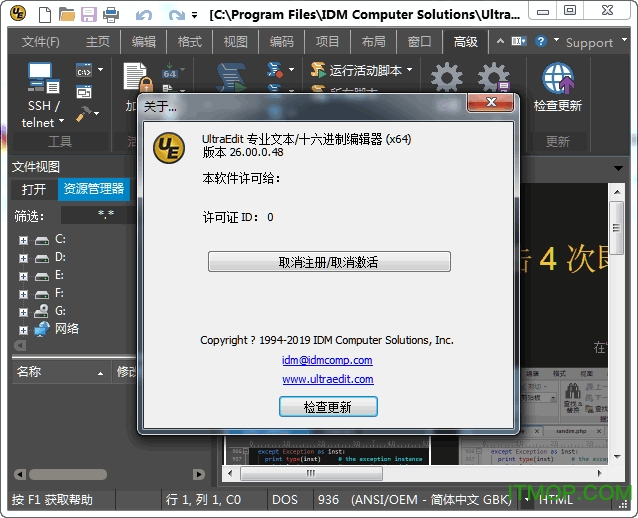Click the editor vertical scrollbar thumb

(x=617, y=228)
